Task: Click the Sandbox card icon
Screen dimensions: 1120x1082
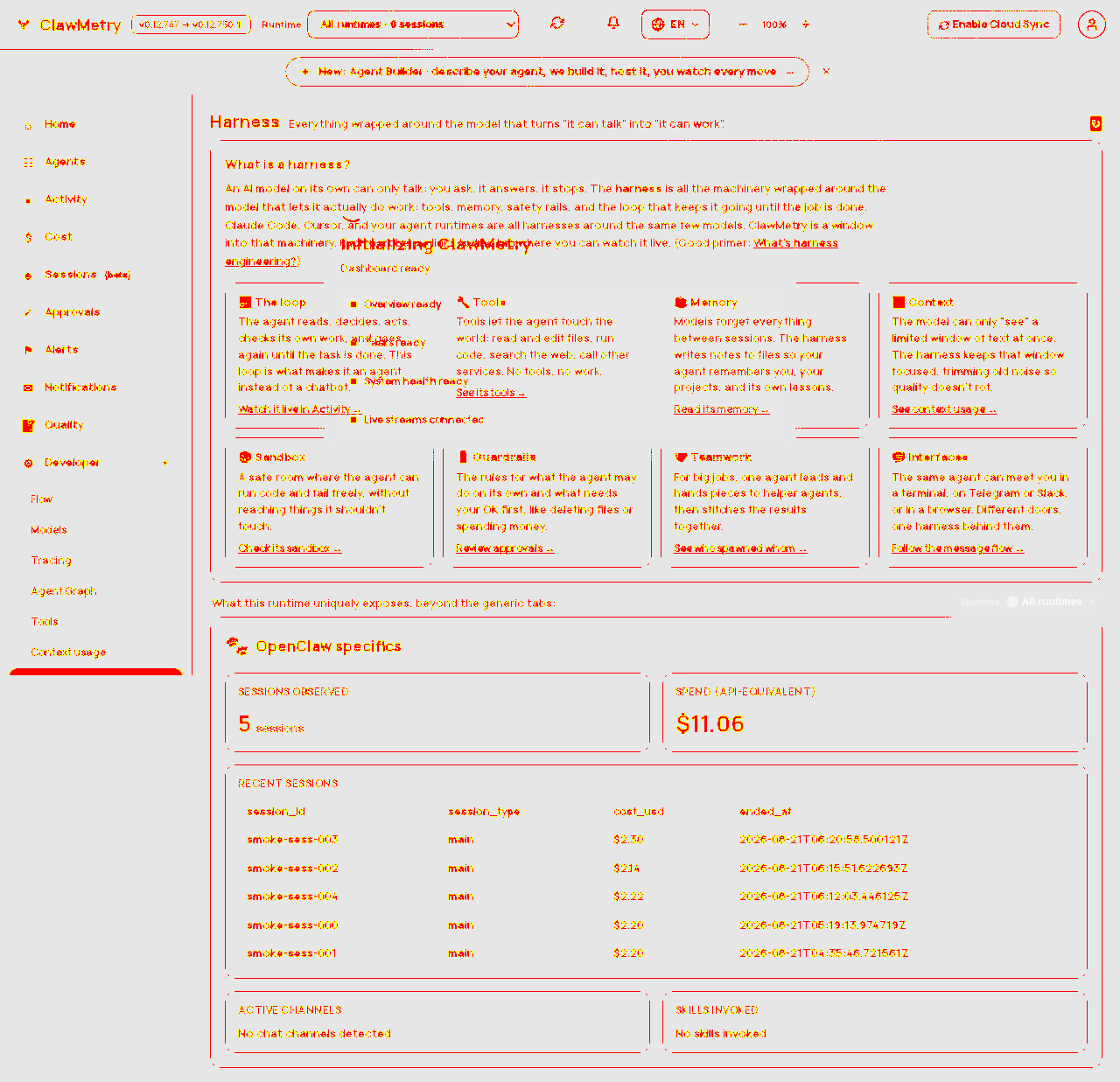Action: (x=245, y=457)
